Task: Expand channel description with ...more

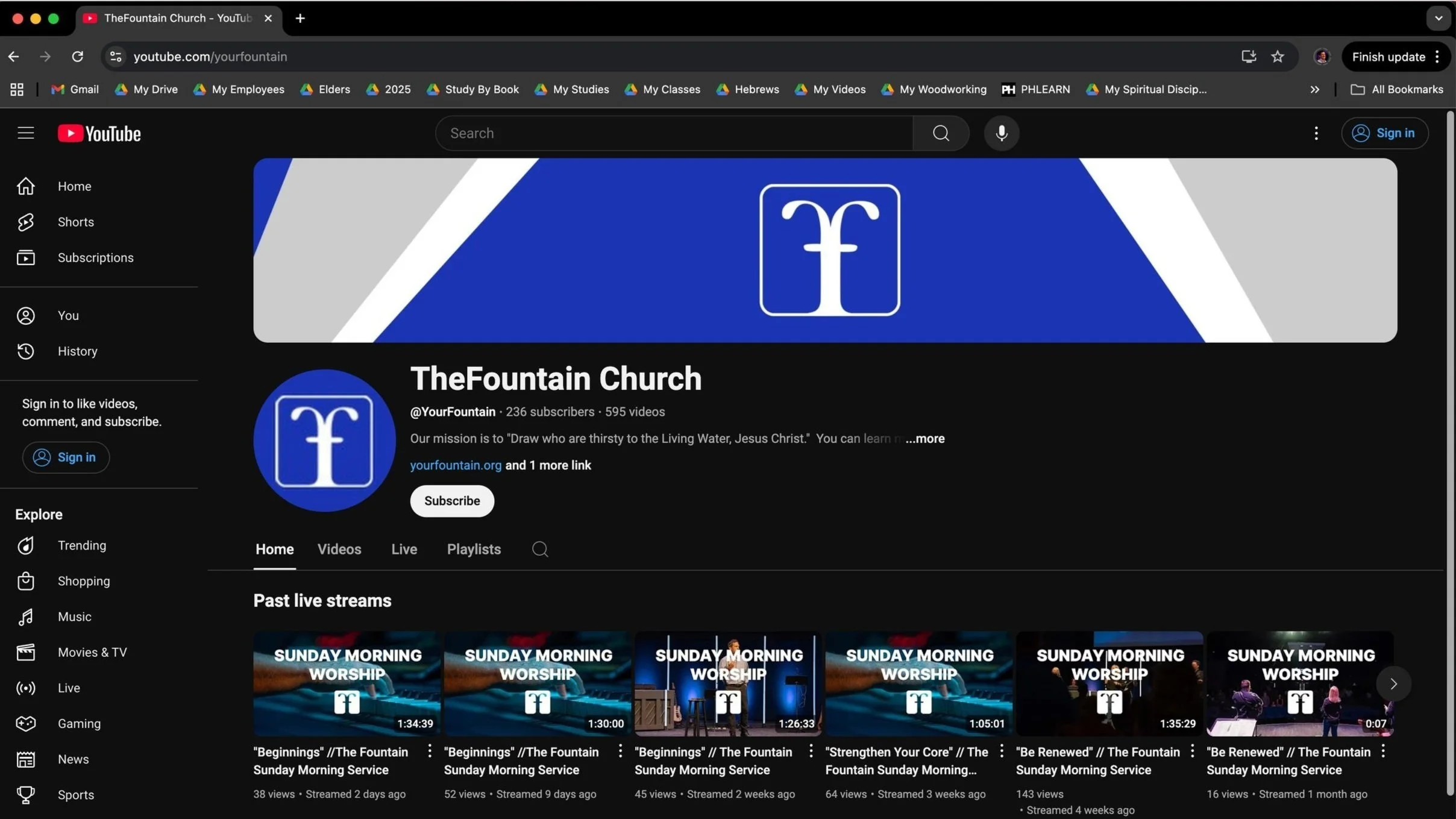Action: coord(925,439)
